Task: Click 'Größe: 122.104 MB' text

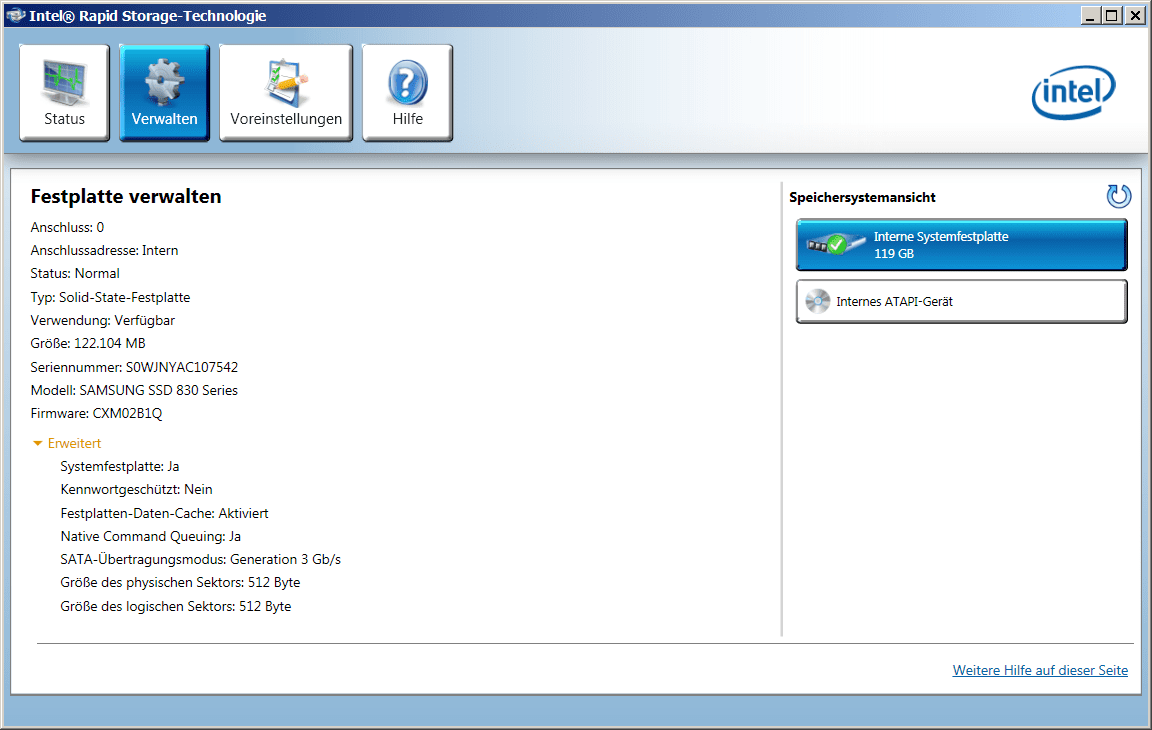Action: 88,343
